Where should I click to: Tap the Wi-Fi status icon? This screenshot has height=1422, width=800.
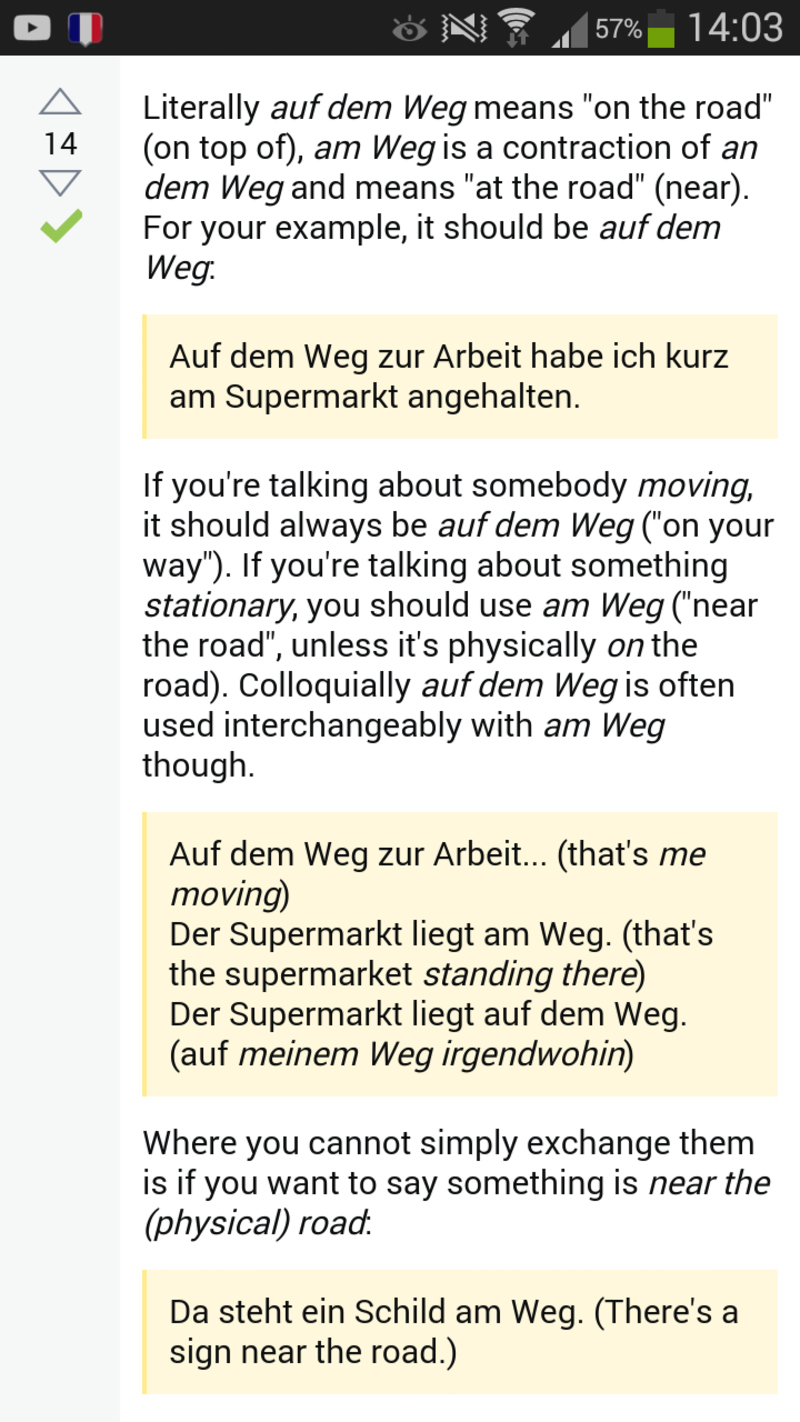click(x=516, y=28)
